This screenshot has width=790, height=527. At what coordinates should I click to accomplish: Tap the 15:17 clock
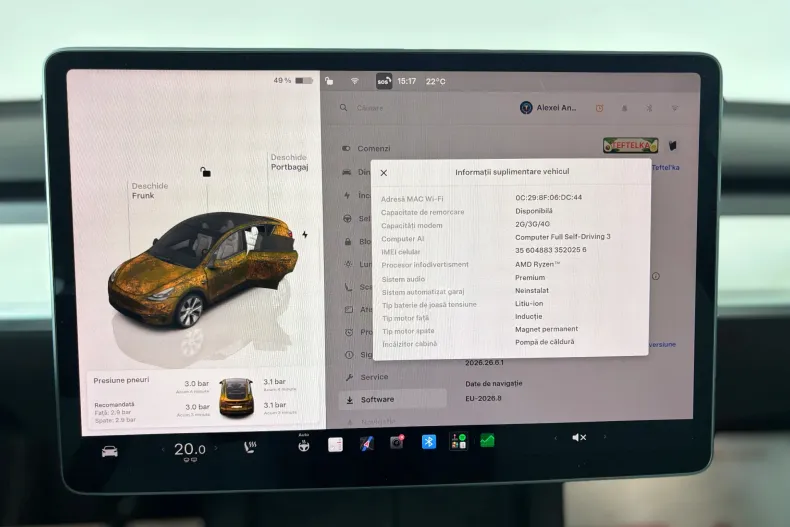(407, 81)
